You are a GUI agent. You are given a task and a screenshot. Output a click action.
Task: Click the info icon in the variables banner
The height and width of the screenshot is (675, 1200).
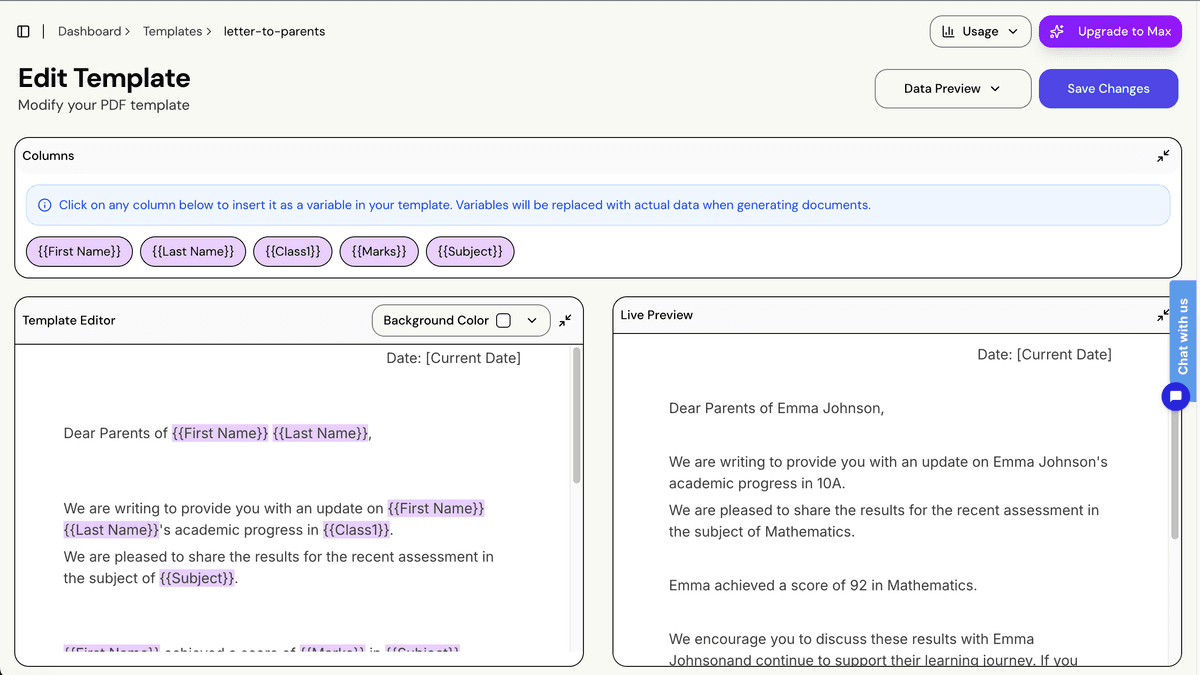(44, 204)
